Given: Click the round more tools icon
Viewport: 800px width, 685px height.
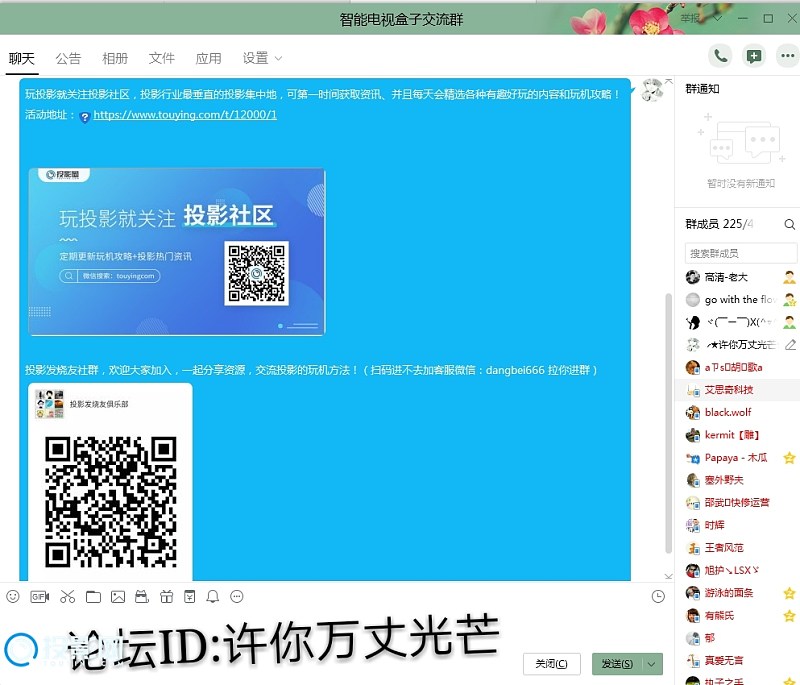Looking at the screenshot, I should click(x=237, y=596).
